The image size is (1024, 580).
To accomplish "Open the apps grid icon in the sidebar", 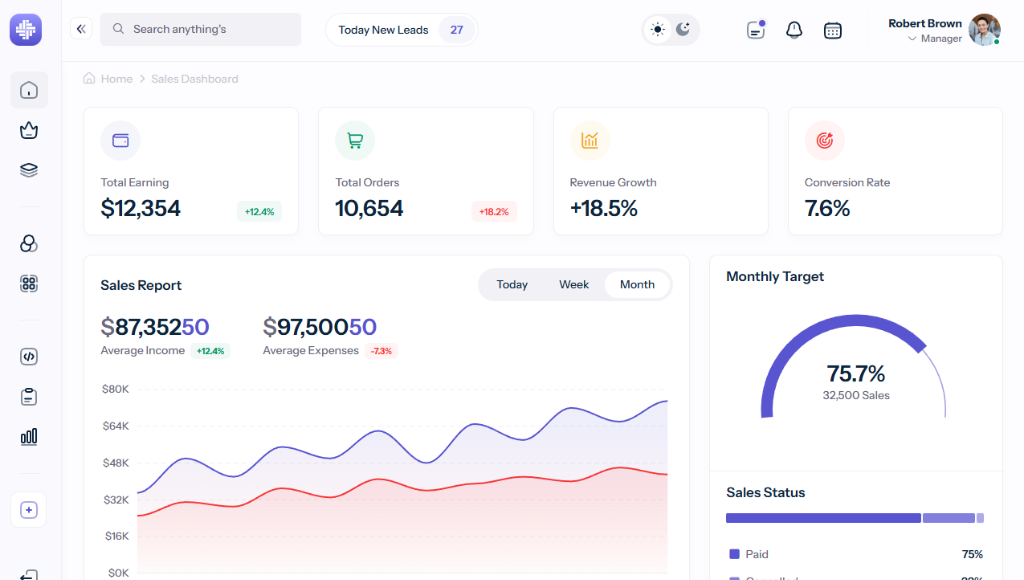I will tap(28, 283).
